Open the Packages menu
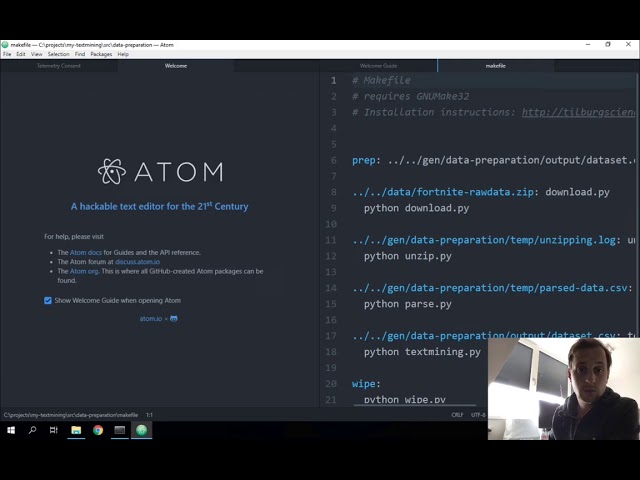The height and width of the screenshot is (480, 640). click(x=101, y=54)
